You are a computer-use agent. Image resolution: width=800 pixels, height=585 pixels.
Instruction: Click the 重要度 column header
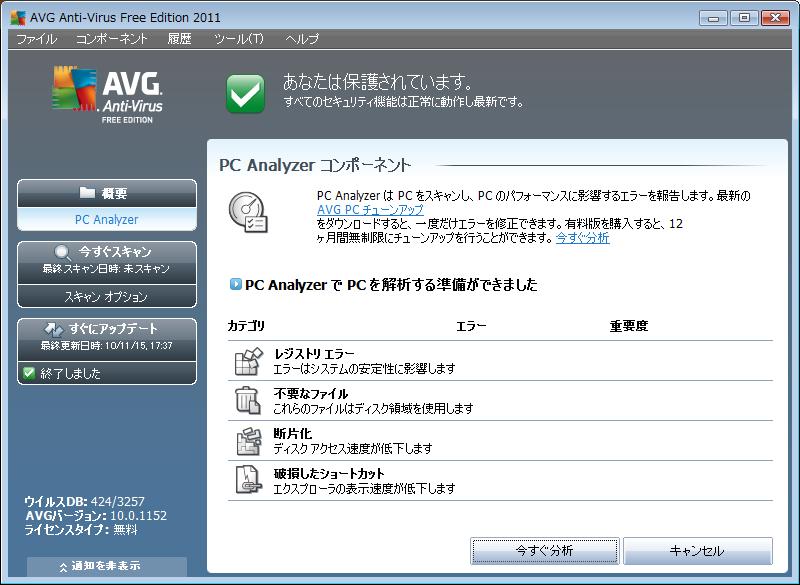point(629,325)
